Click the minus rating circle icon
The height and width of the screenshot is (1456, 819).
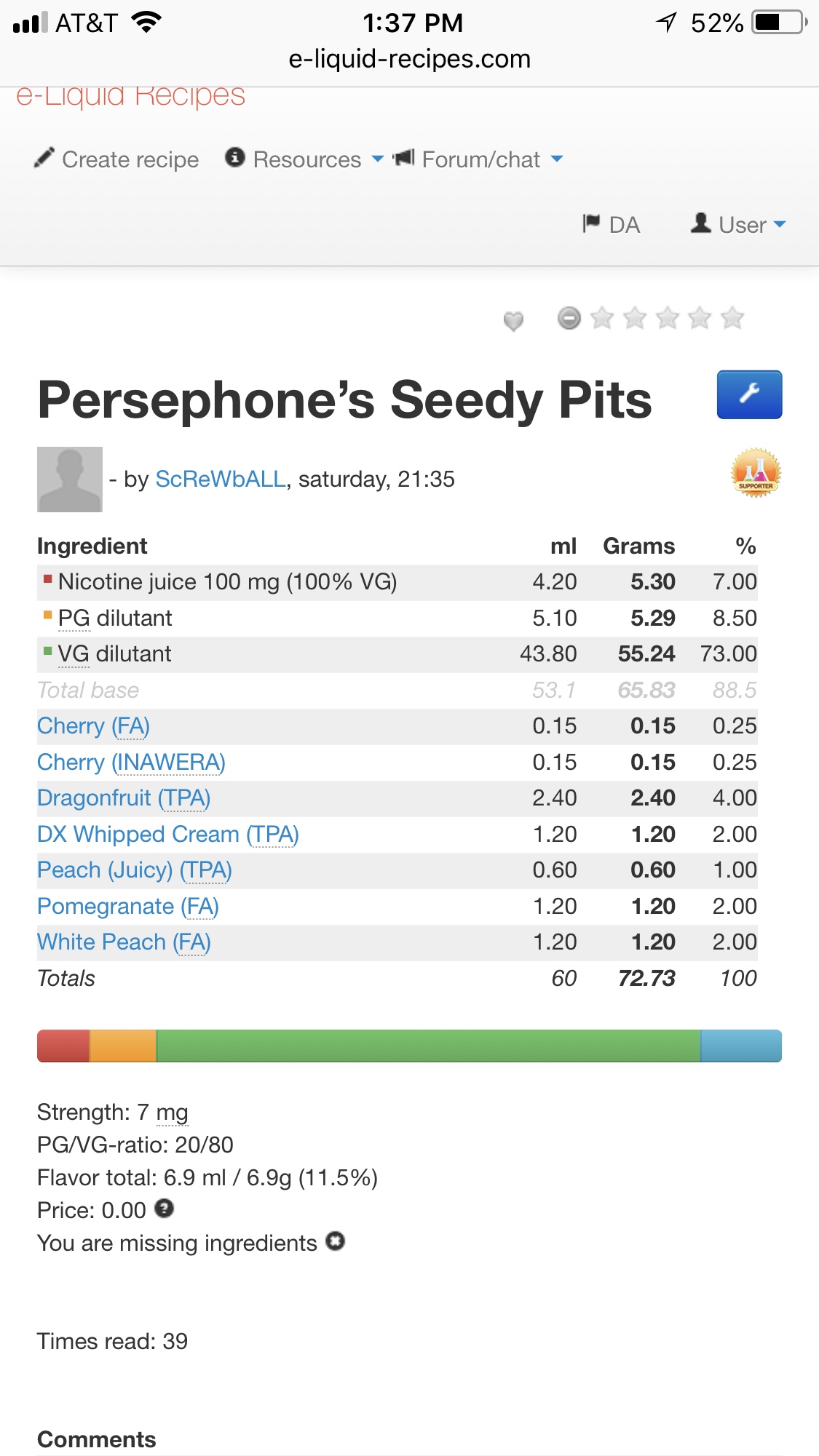pyautogui.click(x=569, y=318)
